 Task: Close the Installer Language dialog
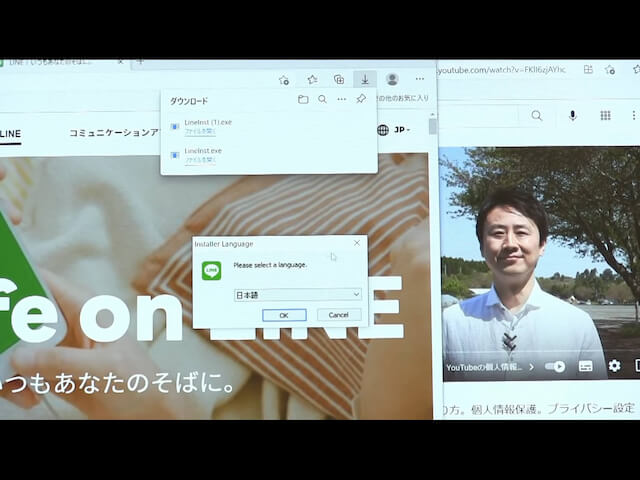pos(357,243)
